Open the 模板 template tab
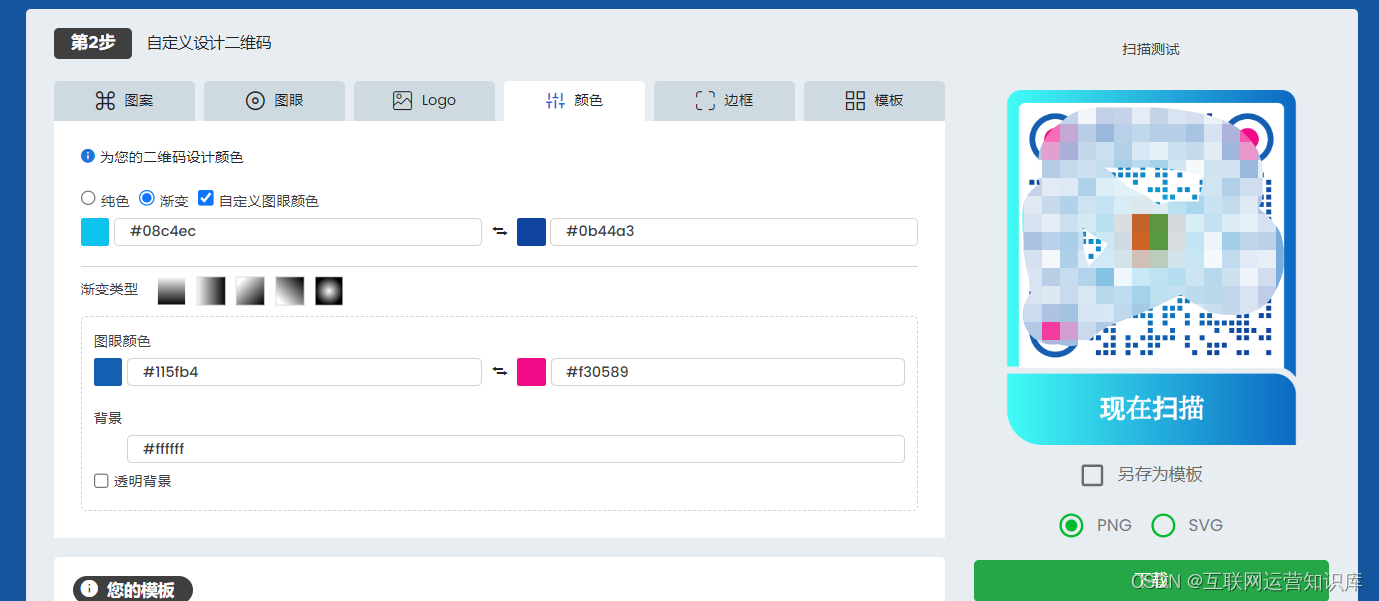The image size is (1379, 601). click(874, 101)
